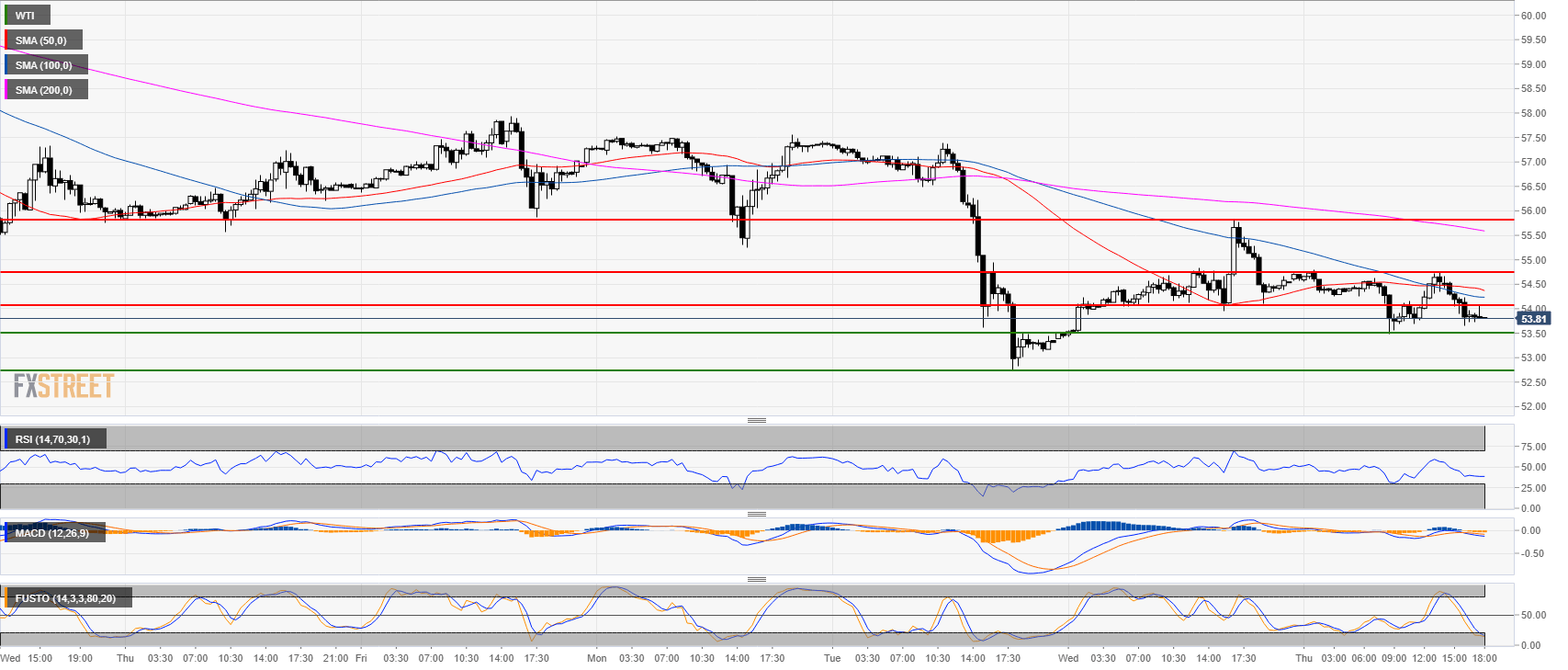Screen dimensions: 1568x670
Task: Click the 52.00 level on price scale
Action: (1532, 406)
